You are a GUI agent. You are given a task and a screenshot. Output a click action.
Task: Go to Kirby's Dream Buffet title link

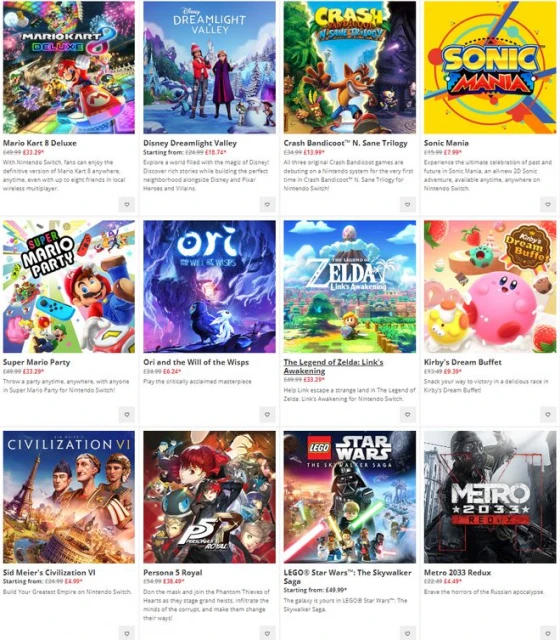462,362
